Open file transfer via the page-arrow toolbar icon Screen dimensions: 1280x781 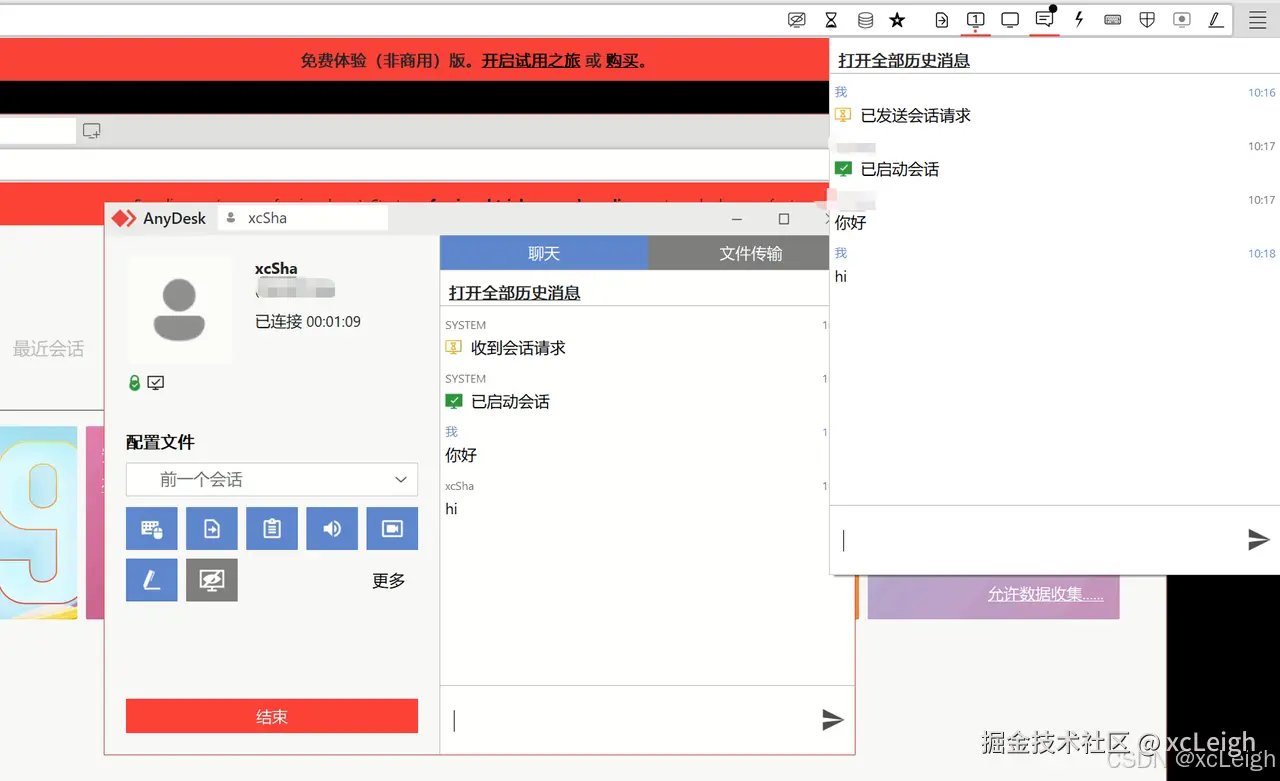tap(942, 20)
